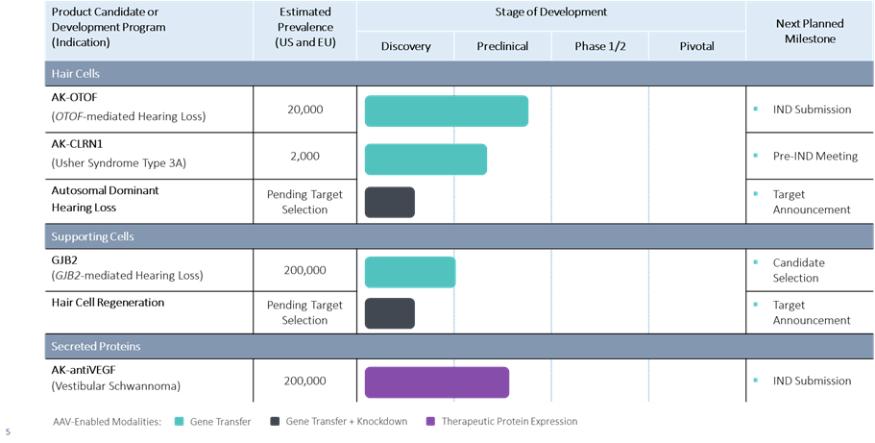The width and height of the screenshot is (875, 443).
Task: Click the 2,000 estimated prevalence value
Action: click(304, 156)
